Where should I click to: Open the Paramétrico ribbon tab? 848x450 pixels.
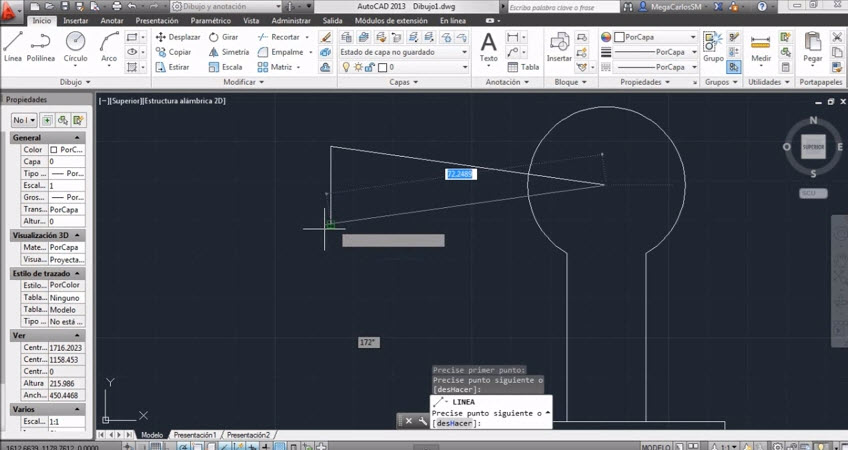[210, 21]
